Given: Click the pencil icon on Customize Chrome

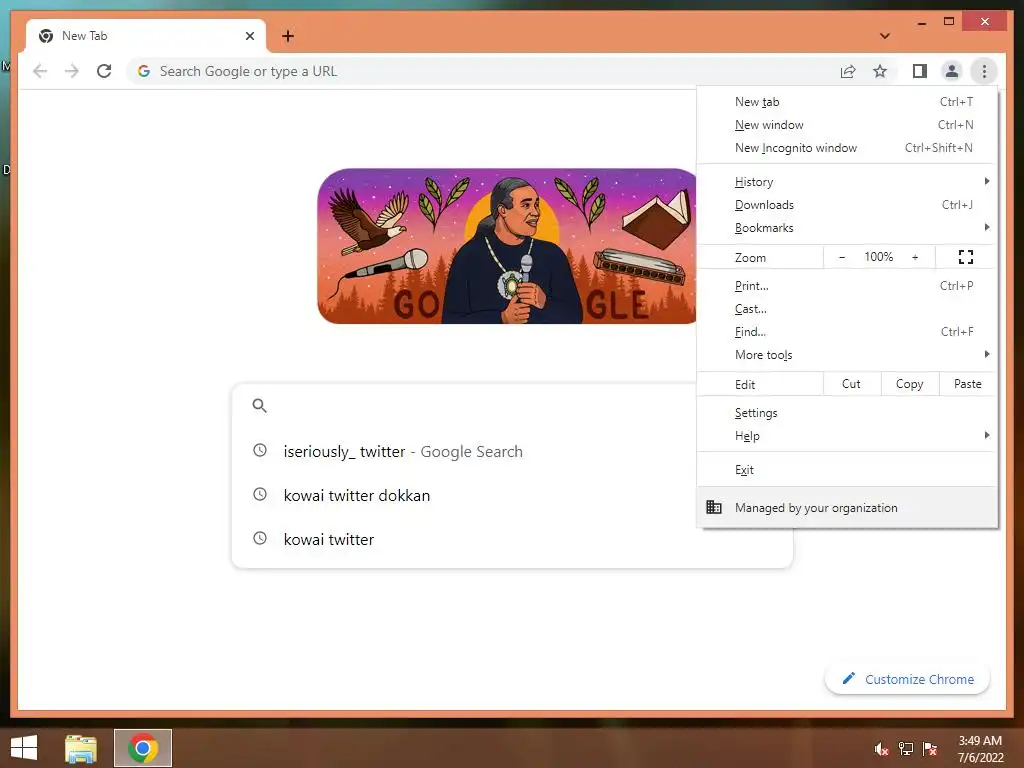Looking at the screenshot, I should tap(848, 678).
